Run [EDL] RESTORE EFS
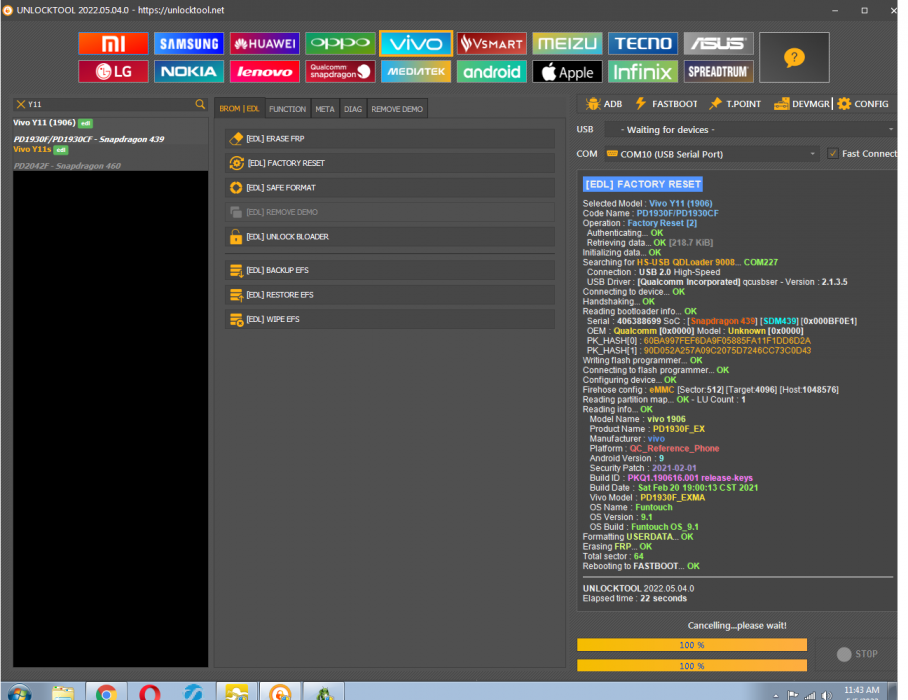Viewport: 908px width, 700px height. click(x=390, y=295)
